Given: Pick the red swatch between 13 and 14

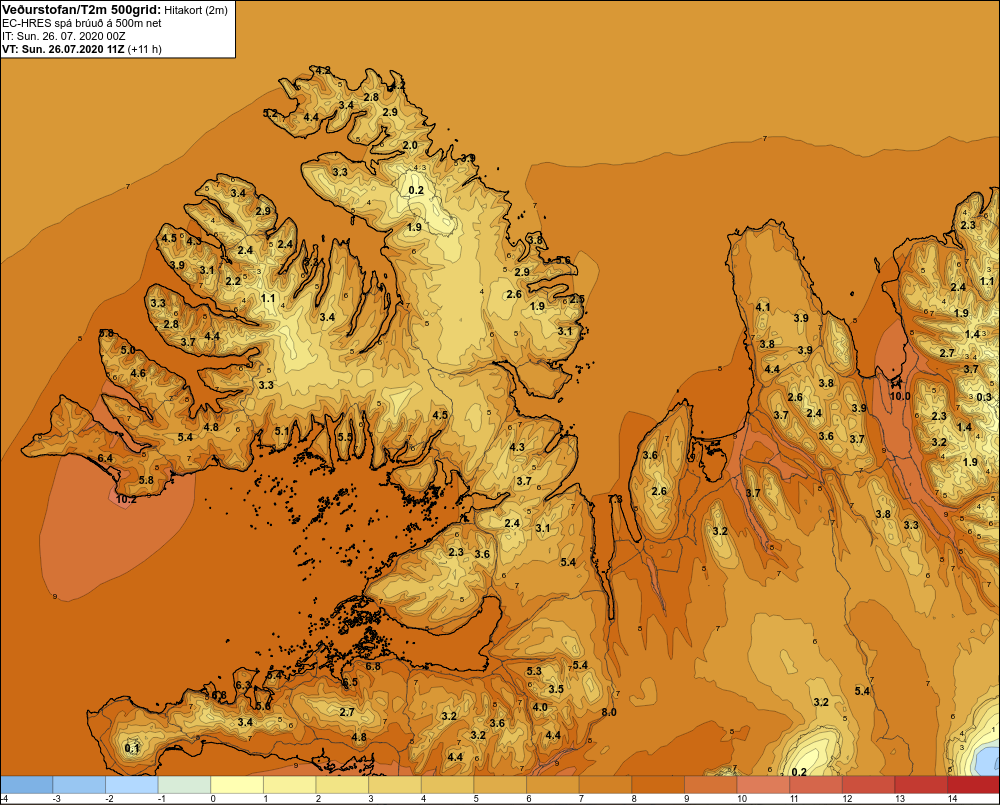Looking at the screenshot, I should coord(921,785).
